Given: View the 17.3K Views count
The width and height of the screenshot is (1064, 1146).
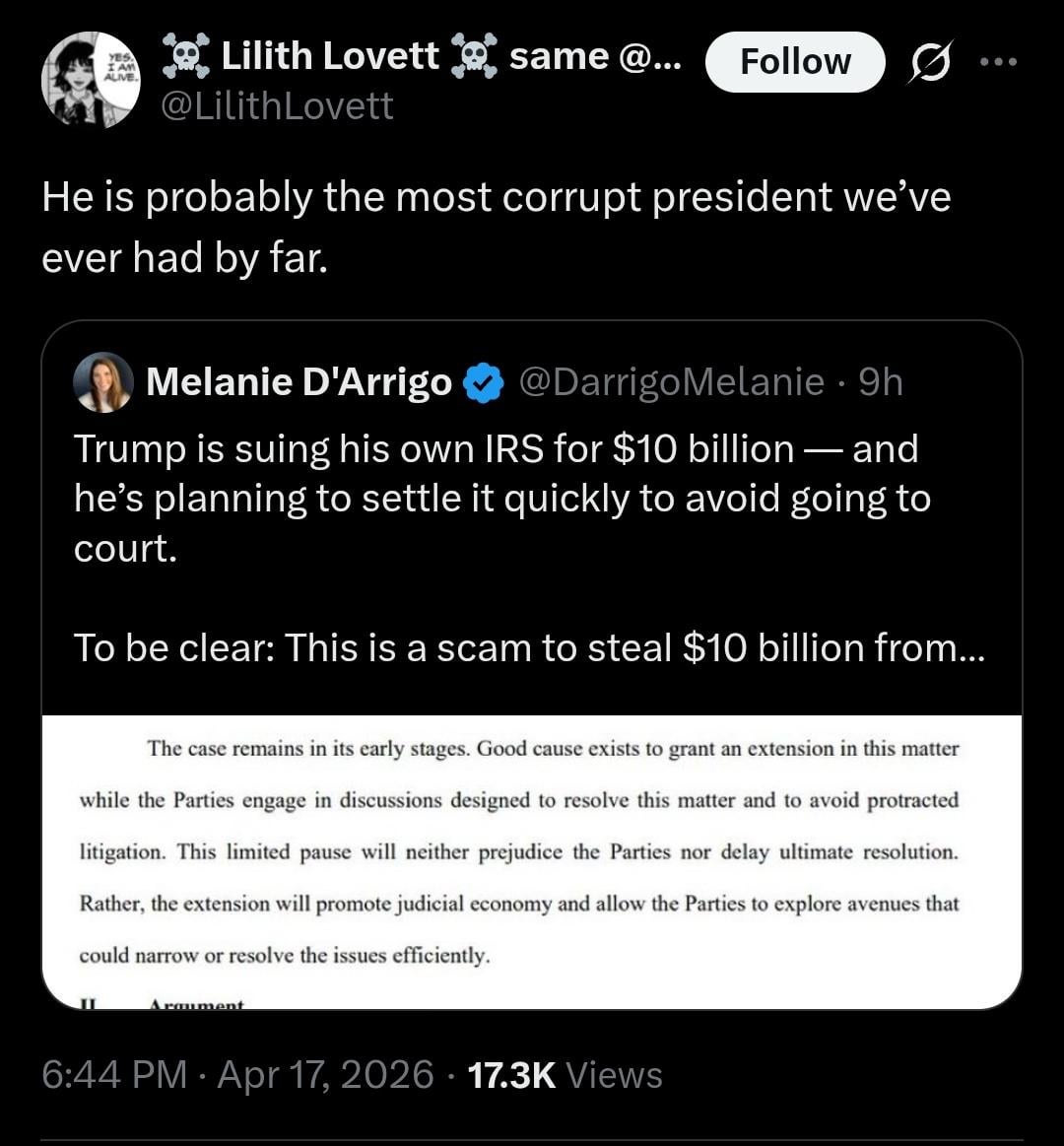Looking at the screenshot, I should (565, 1074).
